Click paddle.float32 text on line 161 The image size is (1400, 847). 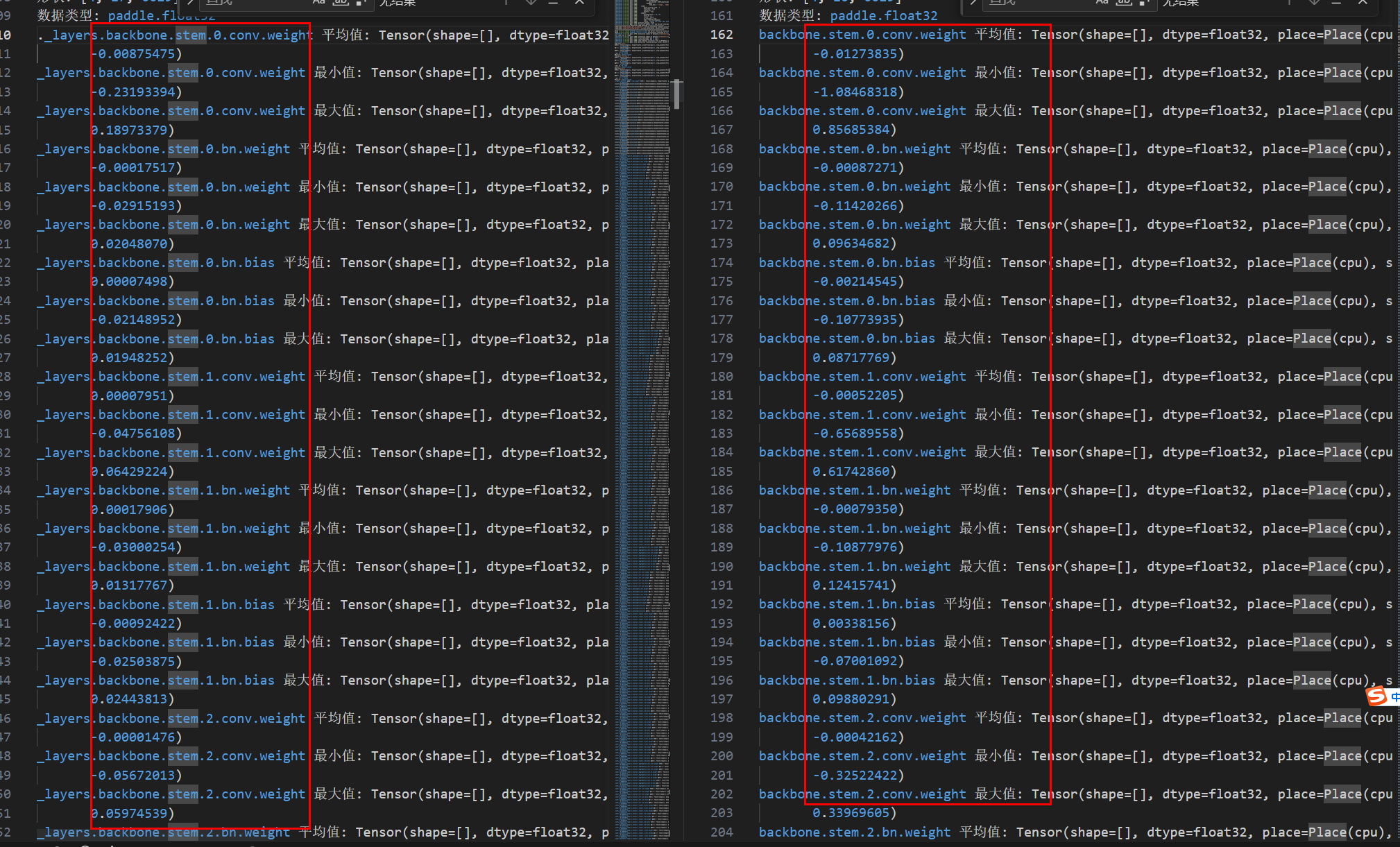click(x=883, y=15)
